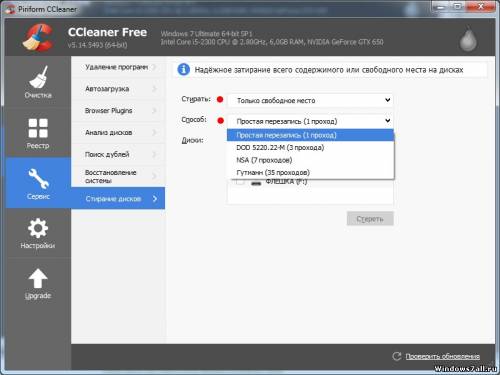Click the Piriform pear logo icon
This screenshot has height=375, width=500.
[x=468, y=39]
